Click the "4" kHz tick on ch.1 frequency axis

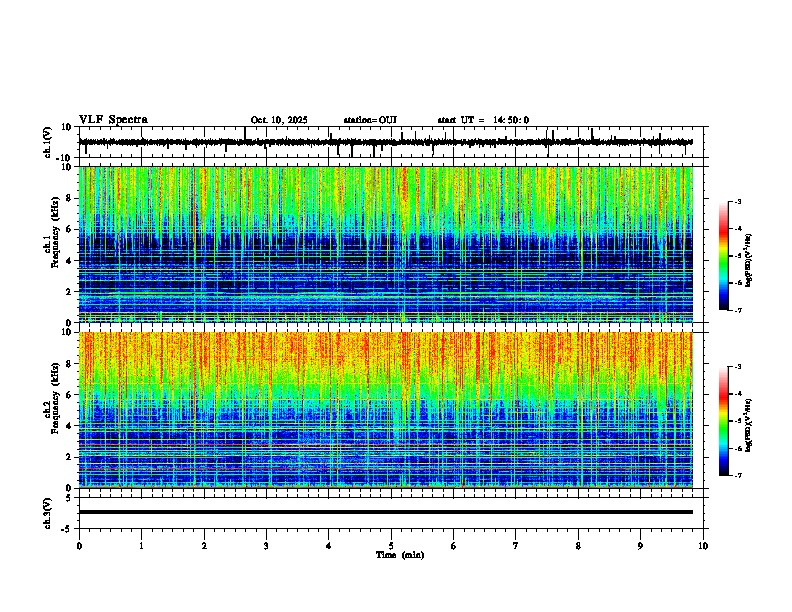click(70, 261)
